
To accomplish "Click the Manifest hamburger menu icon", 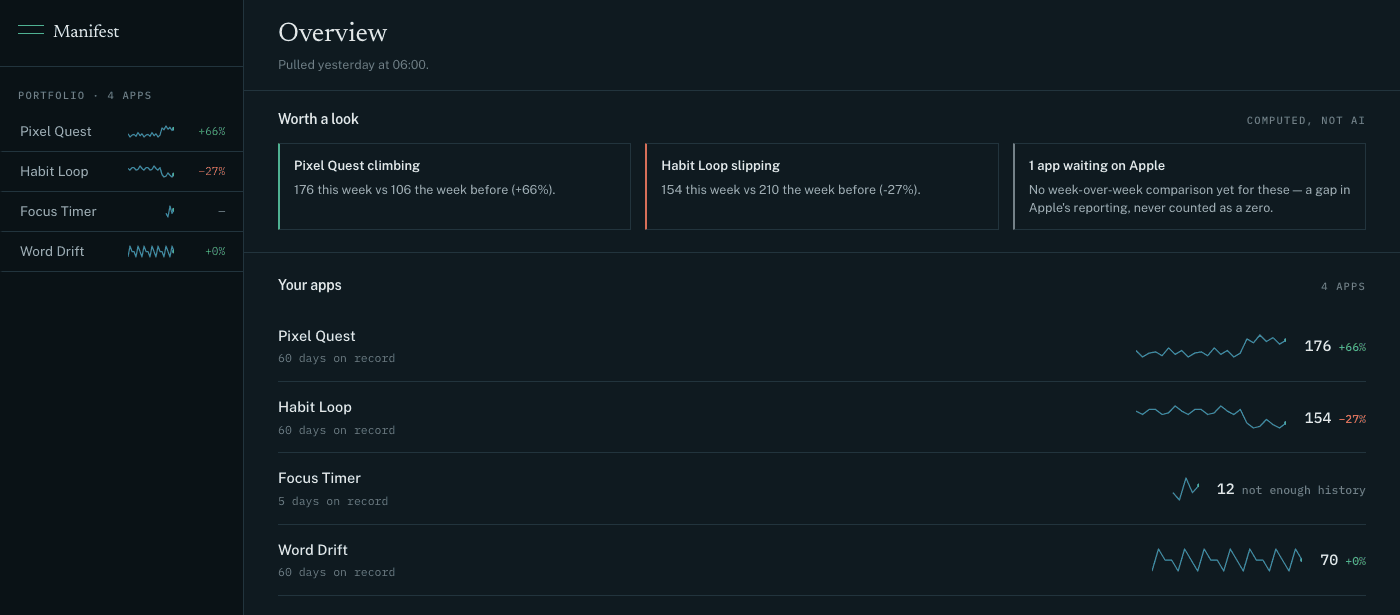I will (31, 31).
